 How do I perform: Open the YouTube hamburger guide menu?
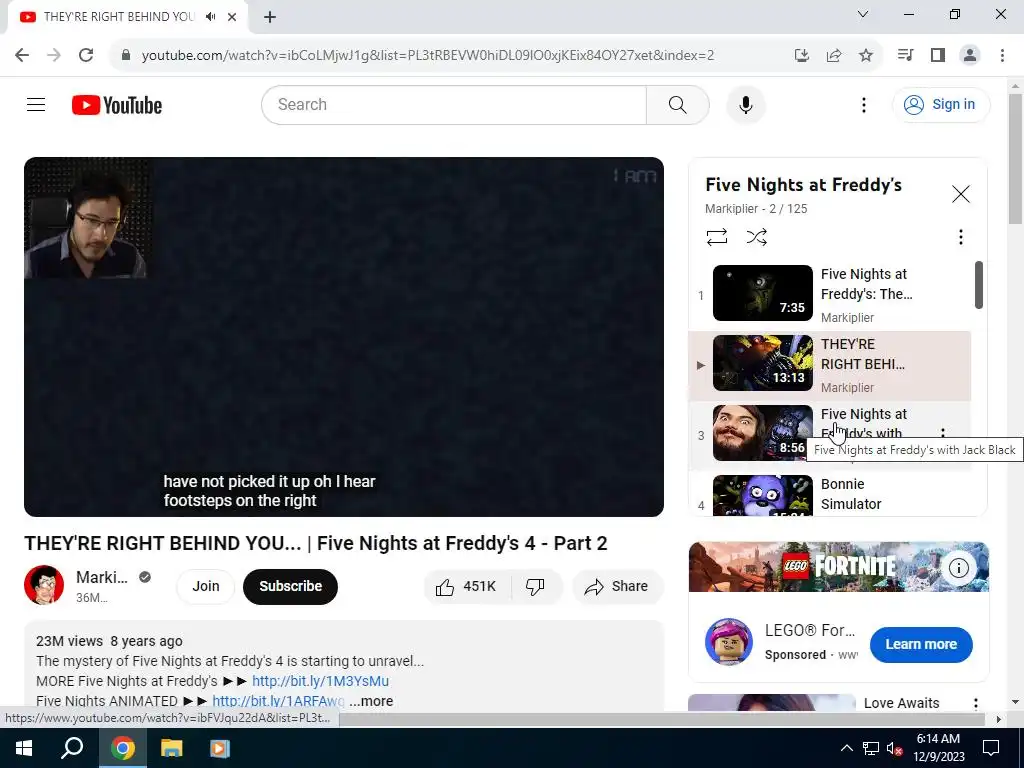[36, 104]
